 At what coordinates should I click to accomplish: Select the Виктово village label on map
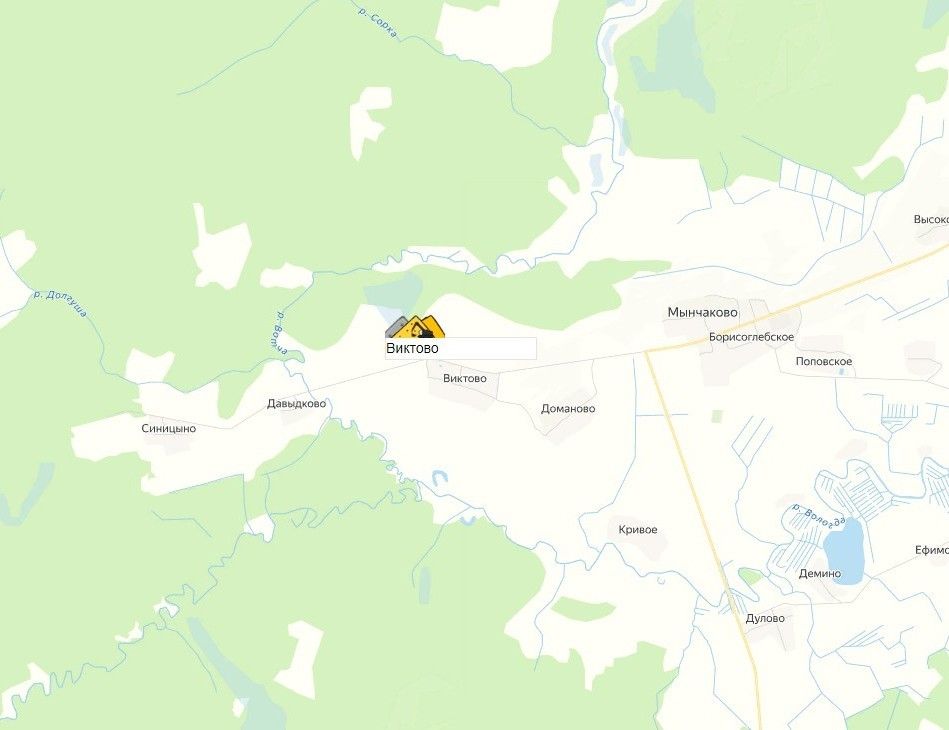[x=464, y=378]
